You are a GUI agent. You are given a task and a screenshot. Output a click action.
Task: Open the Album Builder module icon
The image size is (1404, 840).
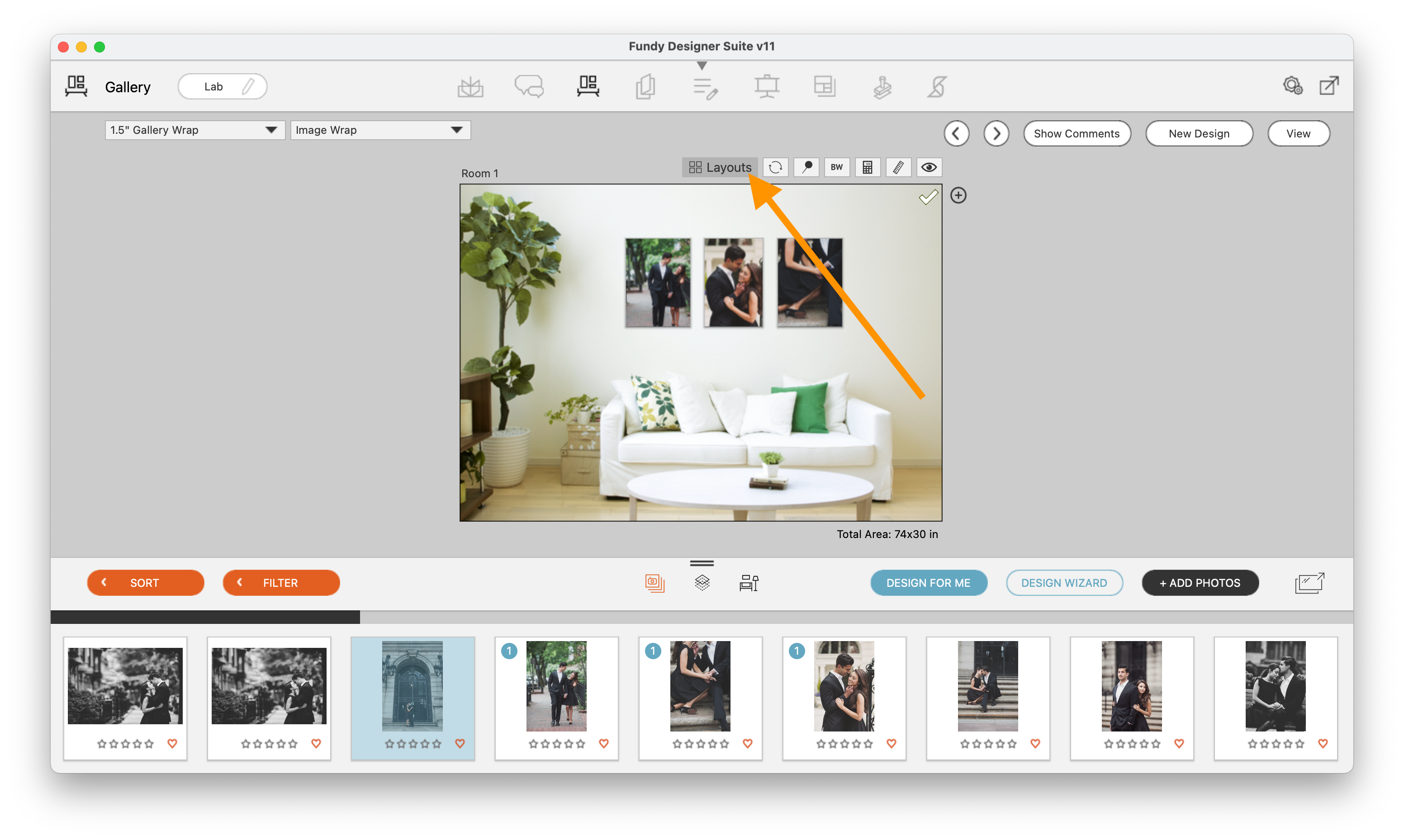[470, 87]
